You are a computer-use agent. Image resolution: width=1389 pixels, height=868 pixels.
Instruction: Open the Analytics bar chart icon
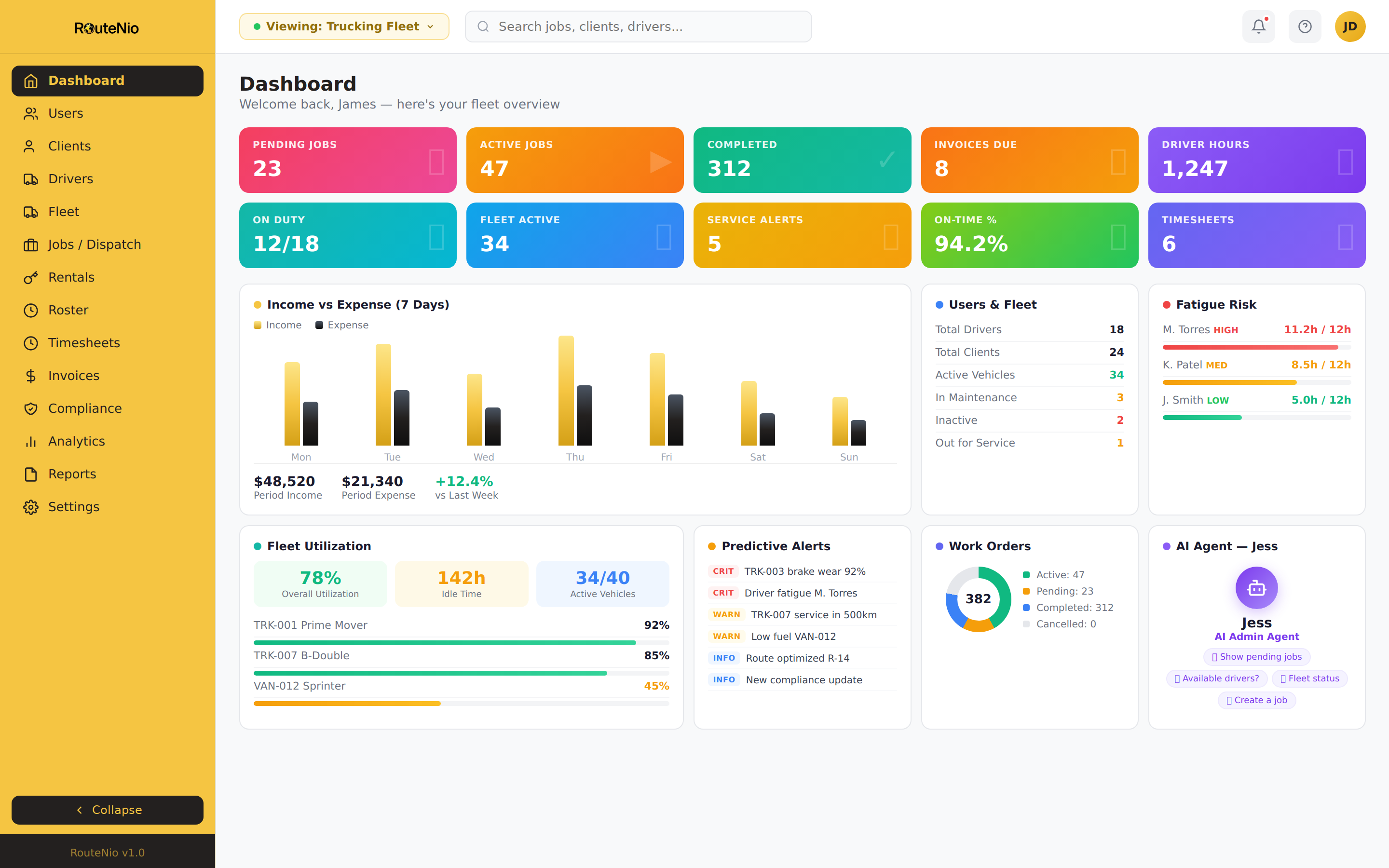coord(30,441)
